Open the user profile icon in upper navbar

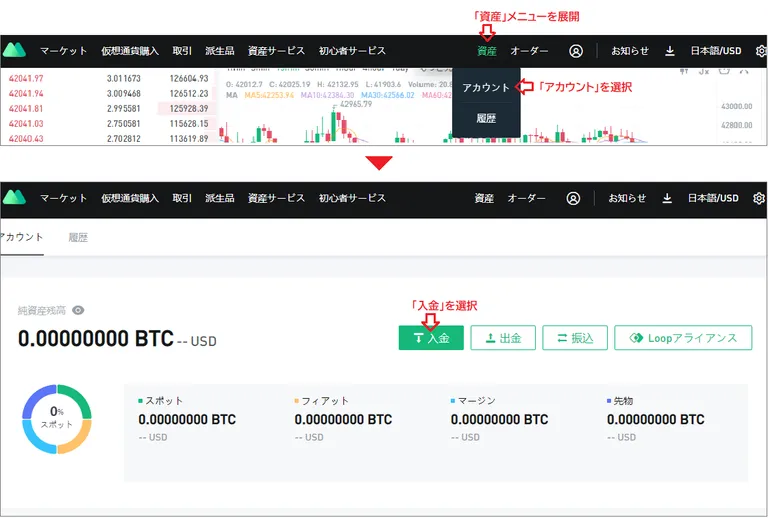pos(576,51)
